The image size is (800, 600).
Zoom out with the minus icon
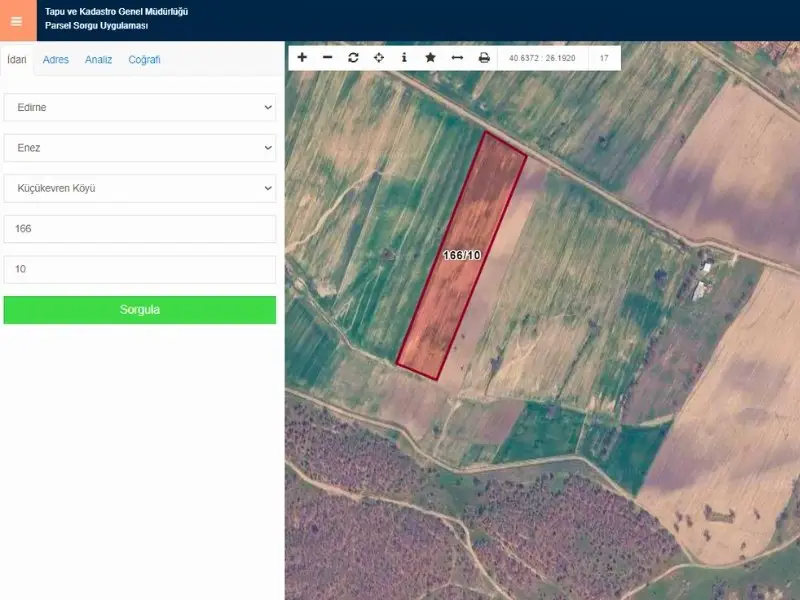(x=328, y=58)
